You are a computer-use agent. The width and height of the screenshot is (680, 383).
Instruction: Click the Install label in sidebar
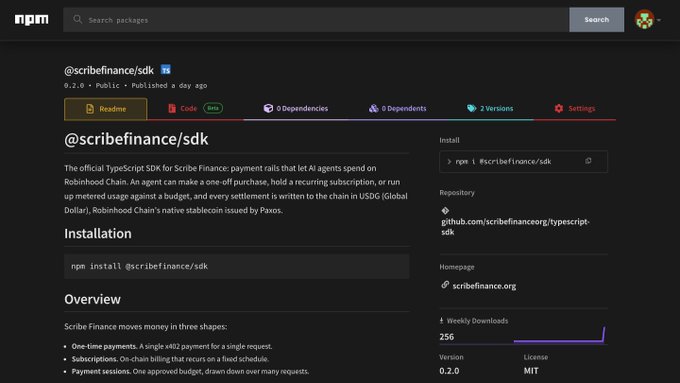(449, 140)
